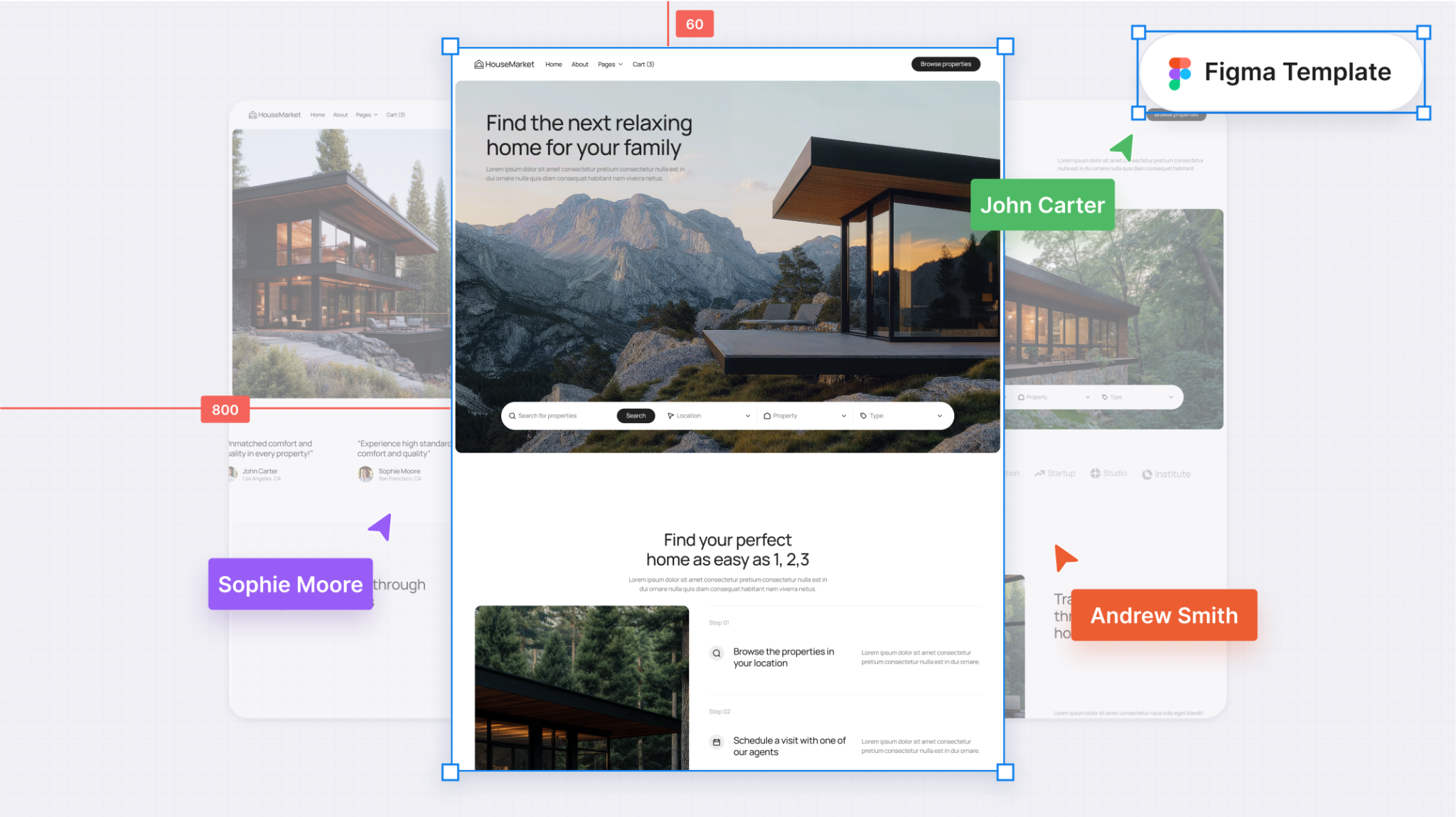Click the Browse properties magnifier icon in Step 01

click(x=717, y=653)
